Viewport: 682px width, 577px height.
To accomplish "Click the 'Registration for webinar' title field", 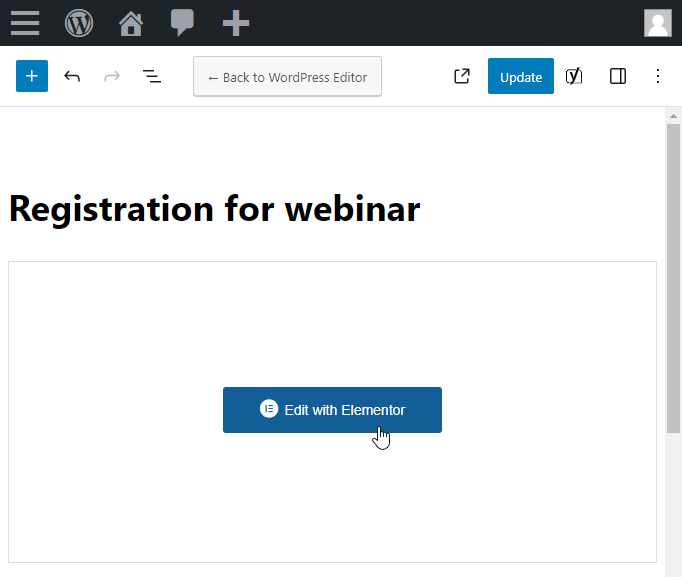I will coord(214,209).
